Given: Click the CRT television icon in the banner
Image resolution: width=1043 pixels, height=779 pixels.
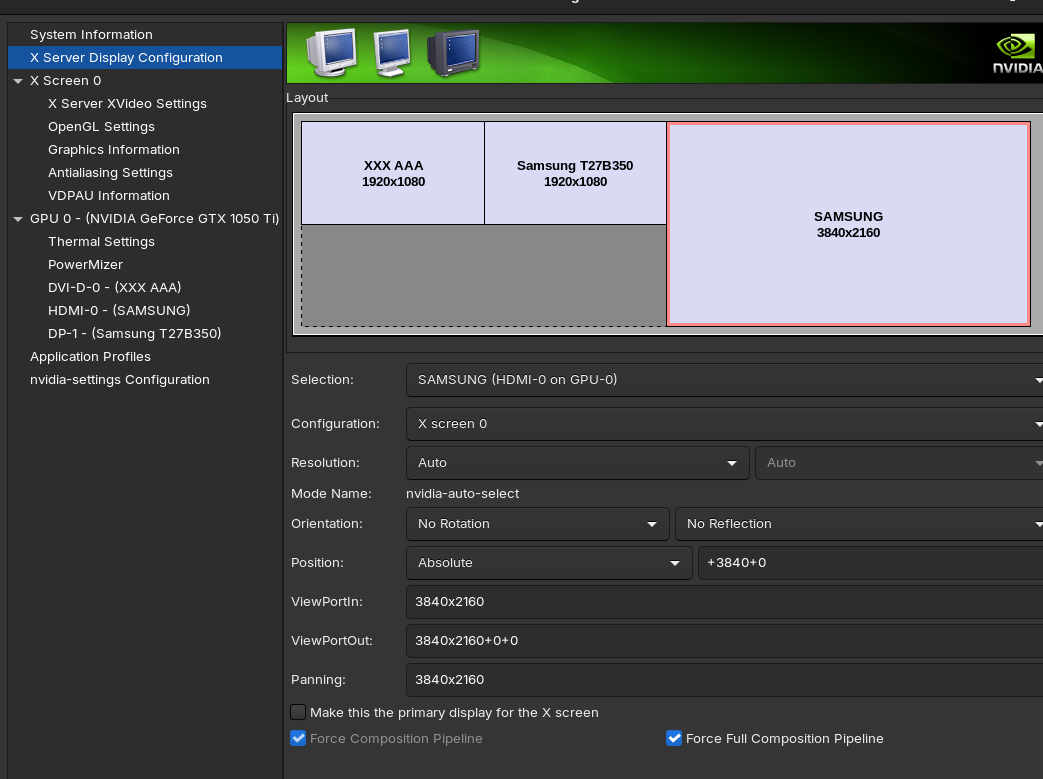Looking at the screenshot, I should click(x=453, y=52).
